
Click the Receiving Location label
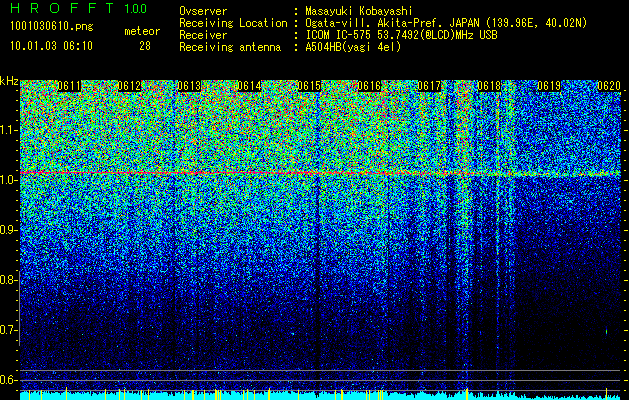[x=233, y=23]
